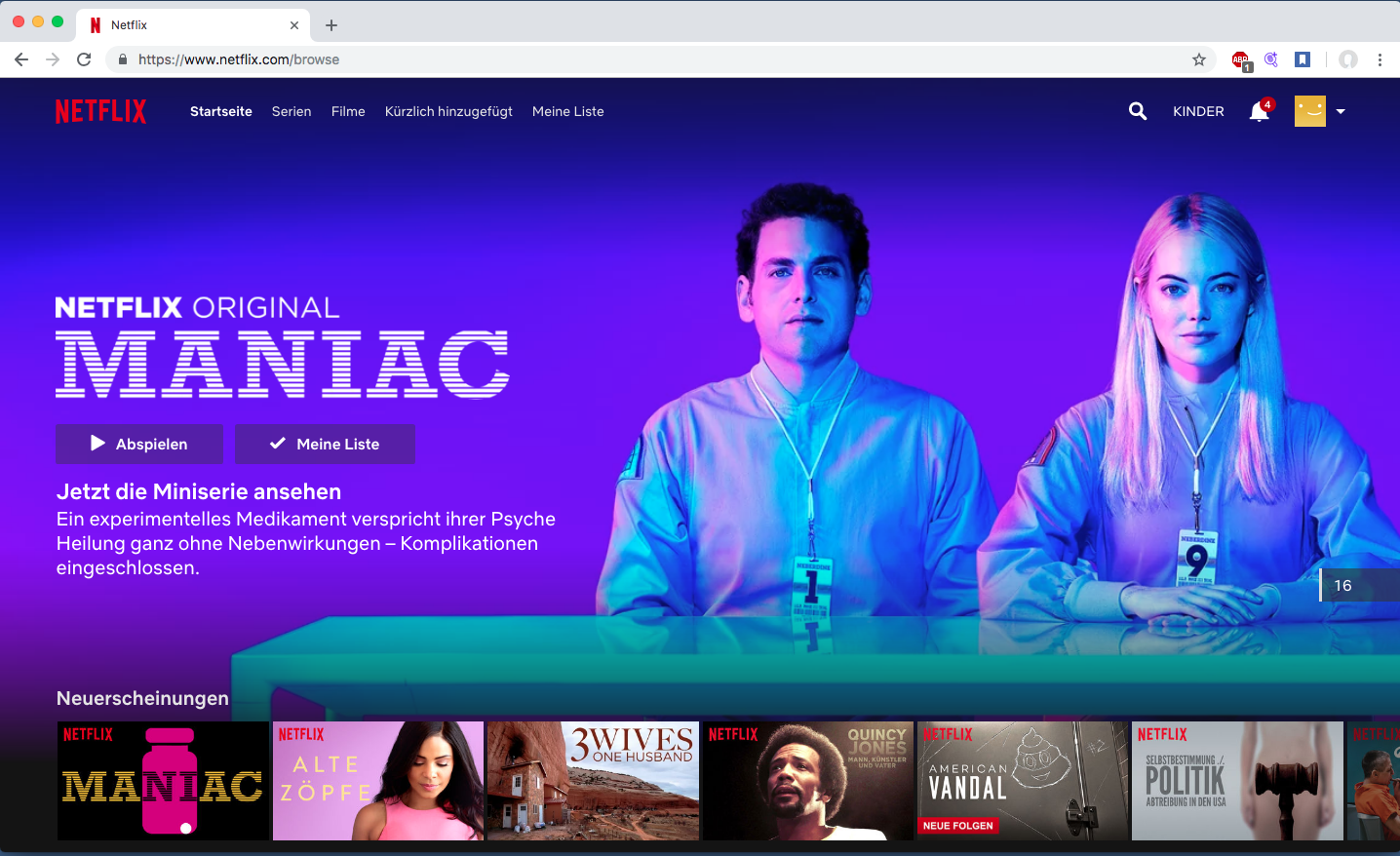Image resolution: width=1400 pixels, height=856 pixels.
Task: Open the notifications bell
Action: 1259,112
